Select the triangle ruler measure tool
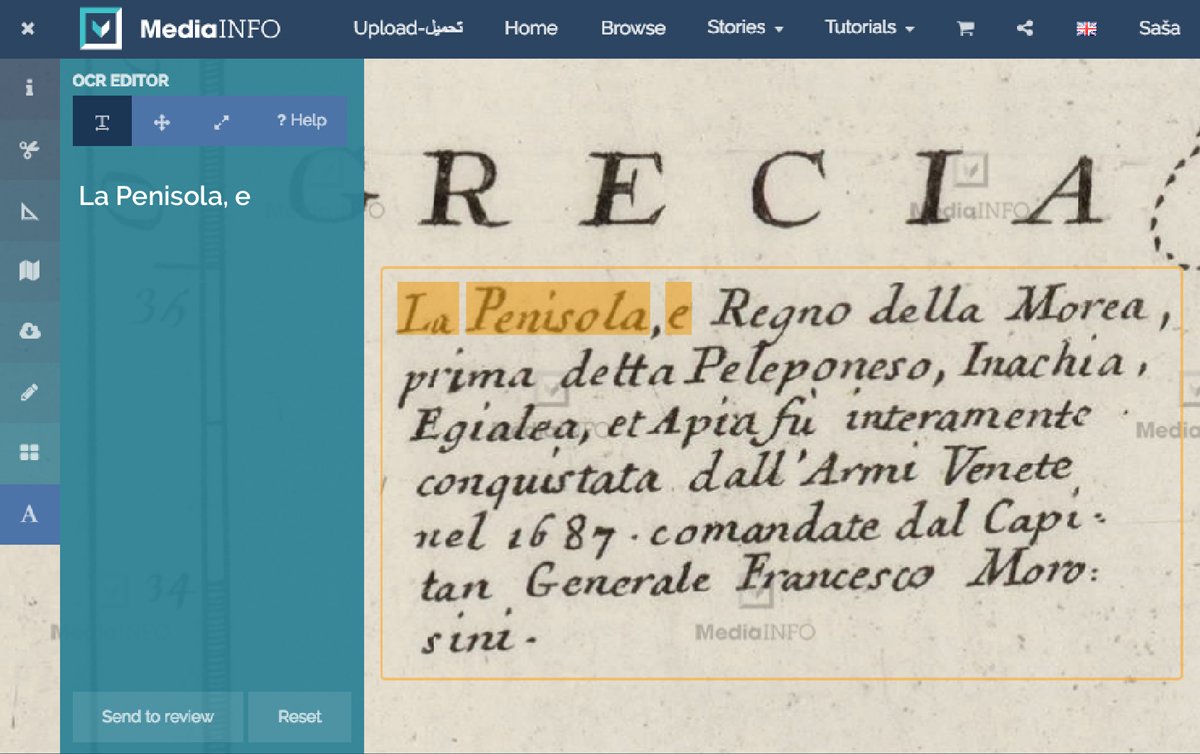The height and width of the screenshot is (754, 1200). pyautogui.click(x=29, y=211)
